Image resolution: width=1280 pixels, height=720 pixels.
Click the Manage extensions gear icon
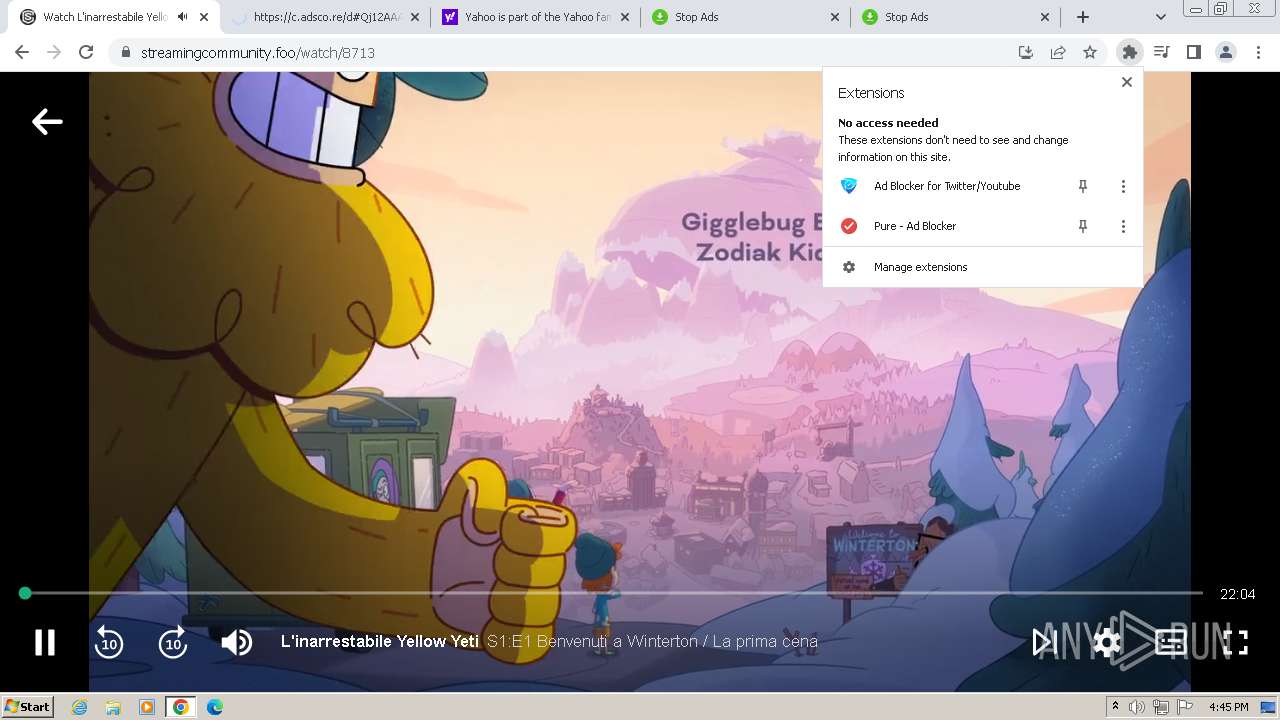(x=849, y=267)
